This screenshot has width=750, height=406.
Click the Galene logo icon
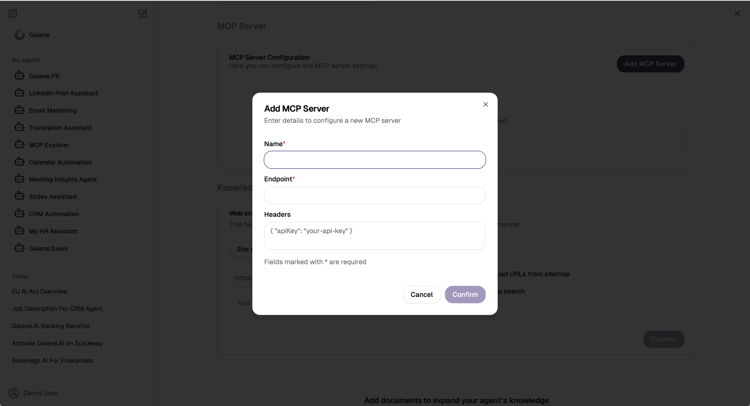pos(19,34)
